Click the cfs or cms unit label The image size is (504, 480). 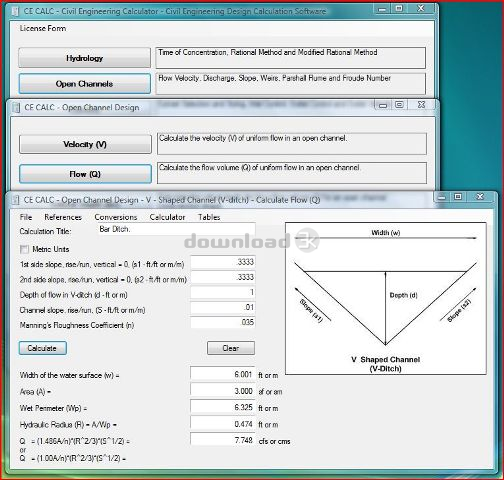[x=274, y=441]
